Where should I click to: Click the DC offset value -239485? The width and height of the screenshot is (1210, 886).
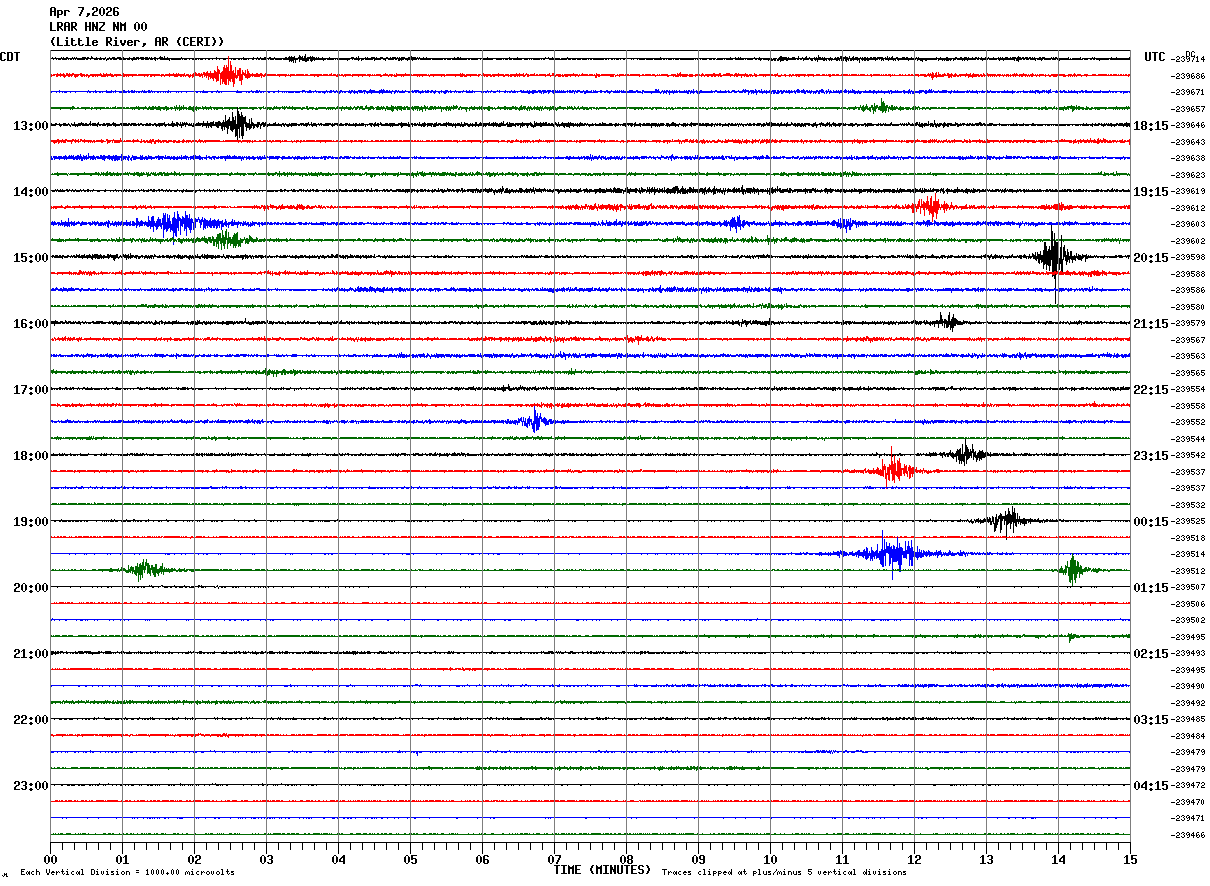point(1189,720)
